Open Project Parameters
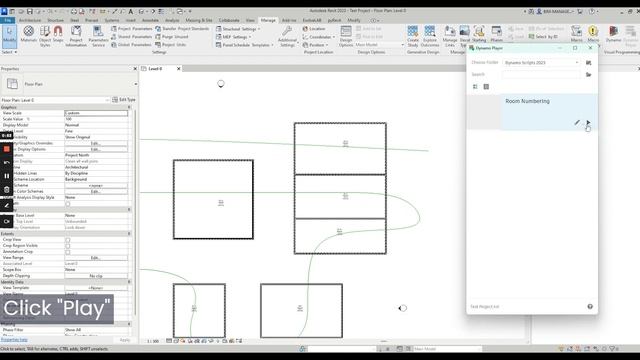Screen dimensions: 640x360 (x=131, y=29)
